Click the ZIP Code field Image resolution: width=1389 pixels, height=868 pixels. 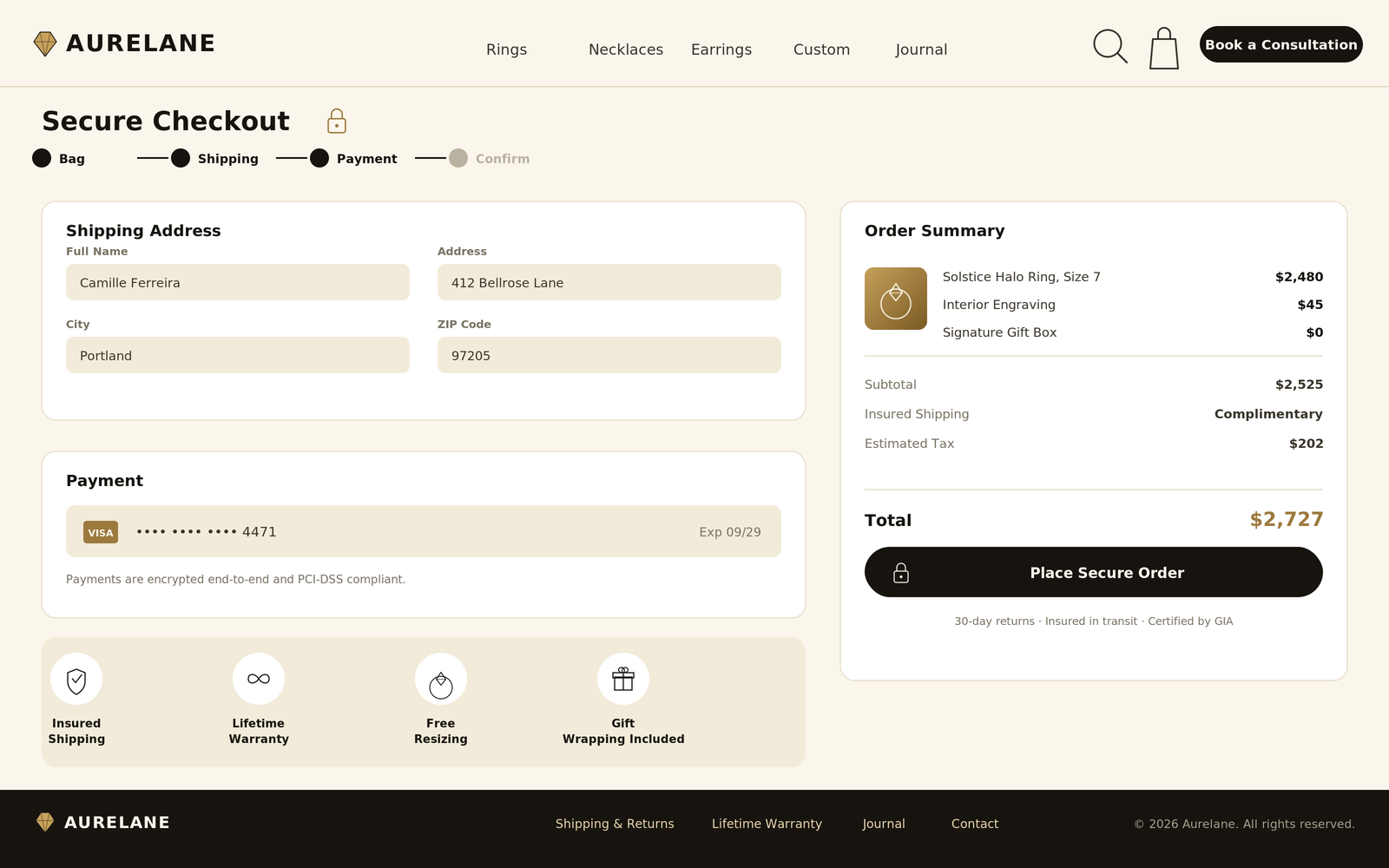(609, 355)
